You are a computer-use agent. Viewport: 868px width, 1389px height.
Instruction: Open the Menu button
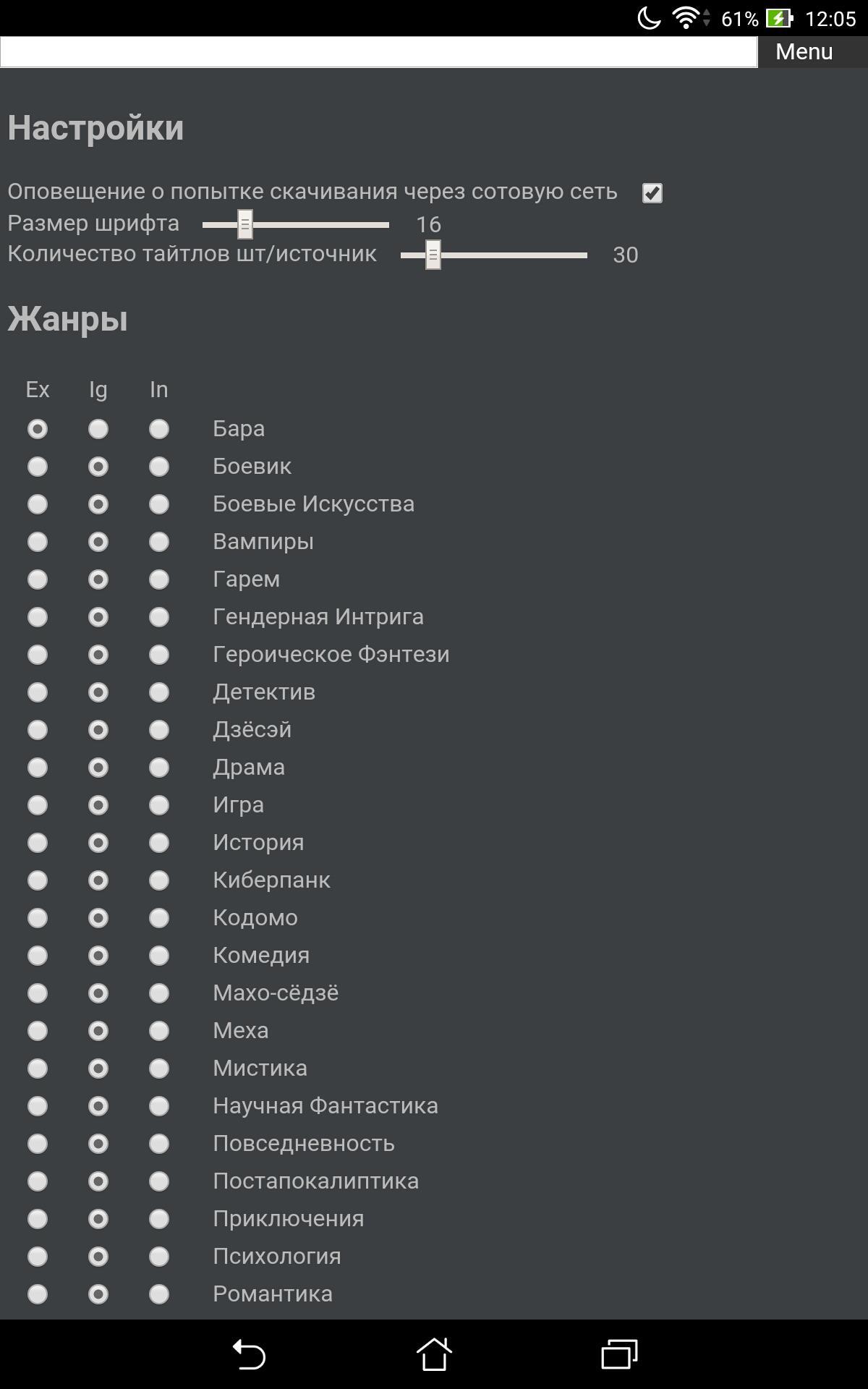click(x=804, y=52)
